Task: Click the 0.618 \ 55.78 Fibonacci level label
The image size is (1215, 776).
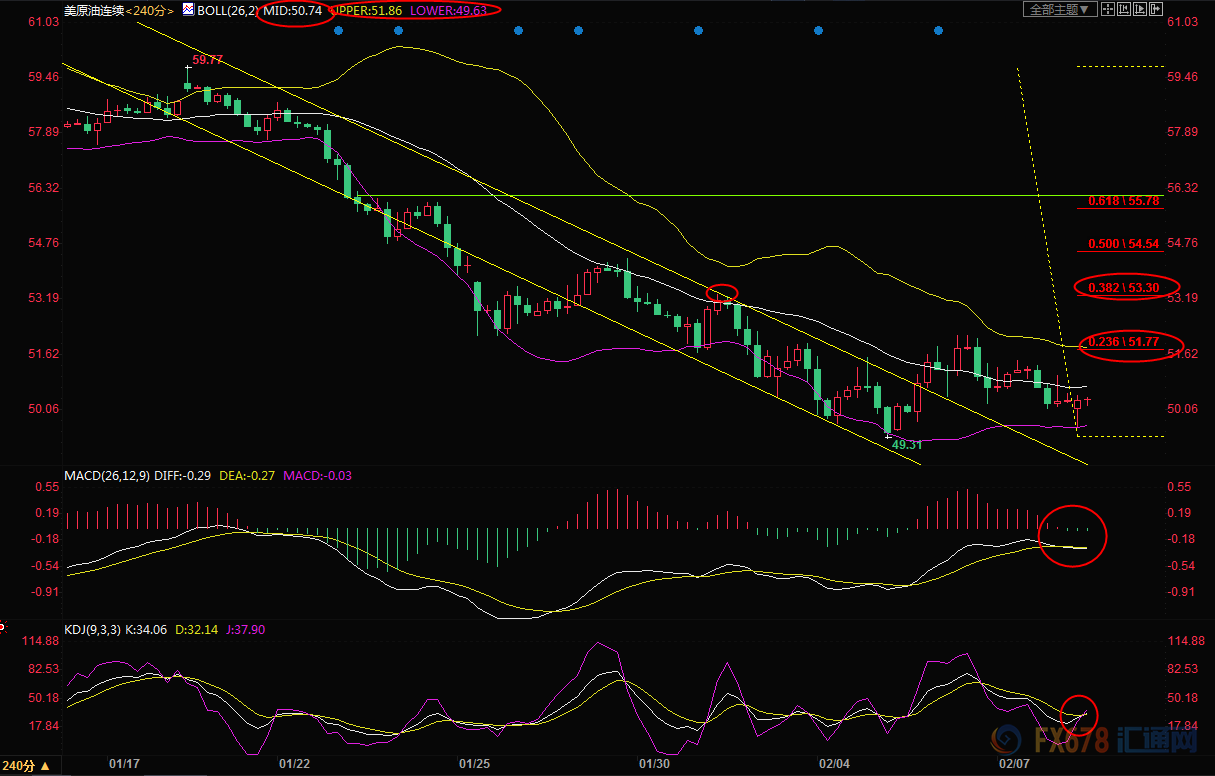Action: pyautogui.click(x=1124, y=201)
